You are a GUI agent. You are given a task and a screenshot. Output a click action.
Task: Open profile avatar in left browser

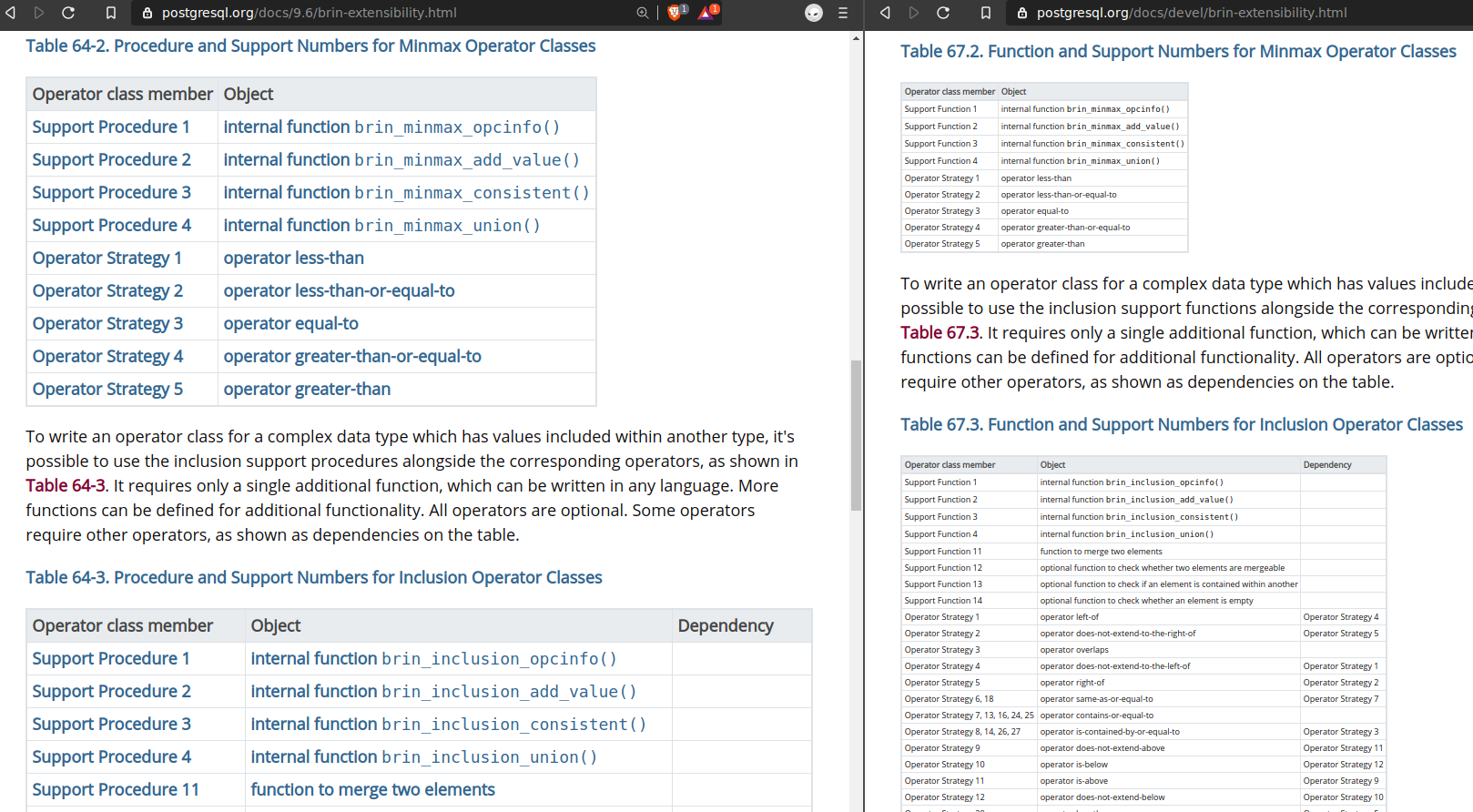(x=814, y=13)
